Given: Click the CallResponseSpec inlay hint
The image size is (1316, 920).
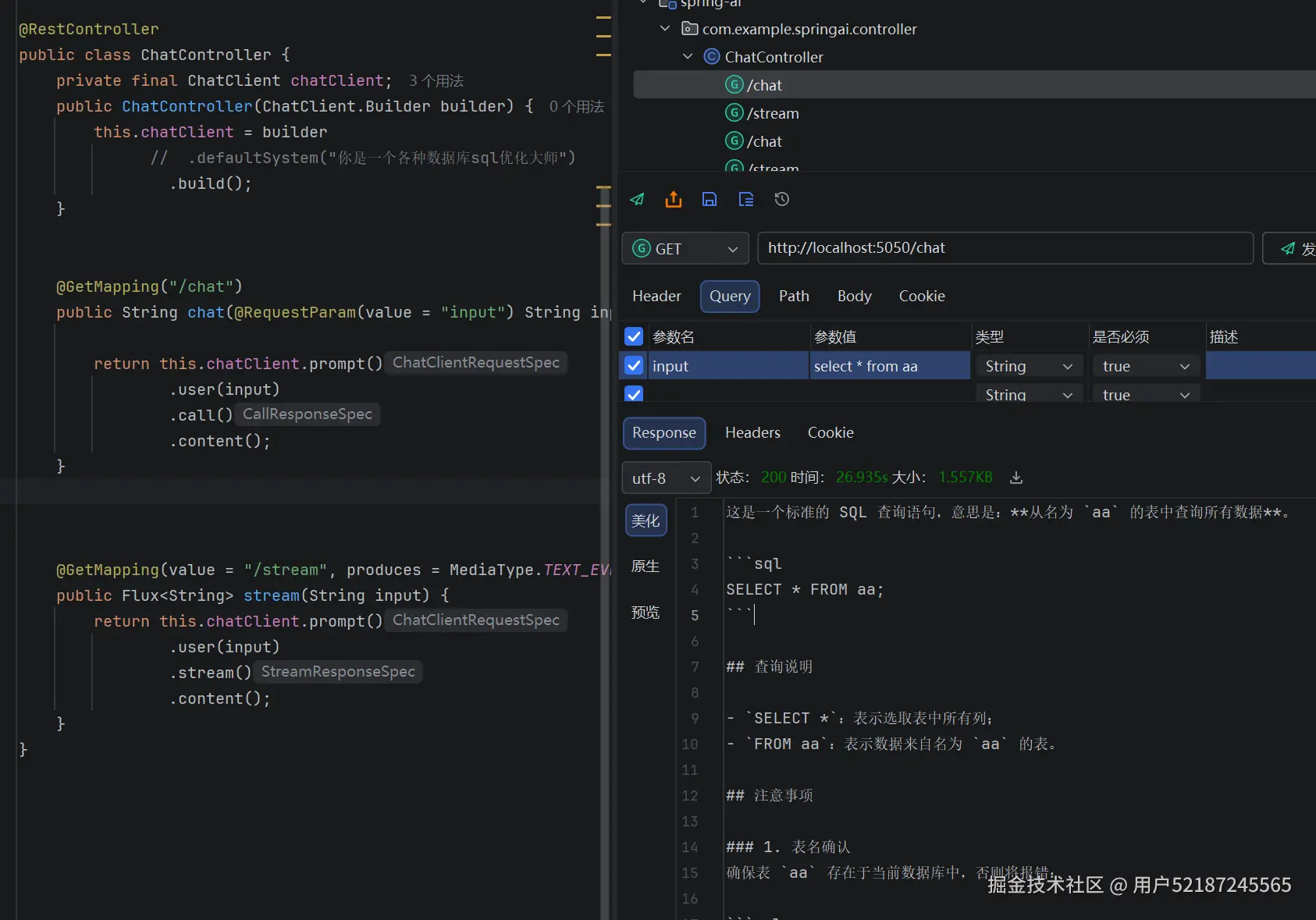Looking at the screenshot, I should point(308,414).
